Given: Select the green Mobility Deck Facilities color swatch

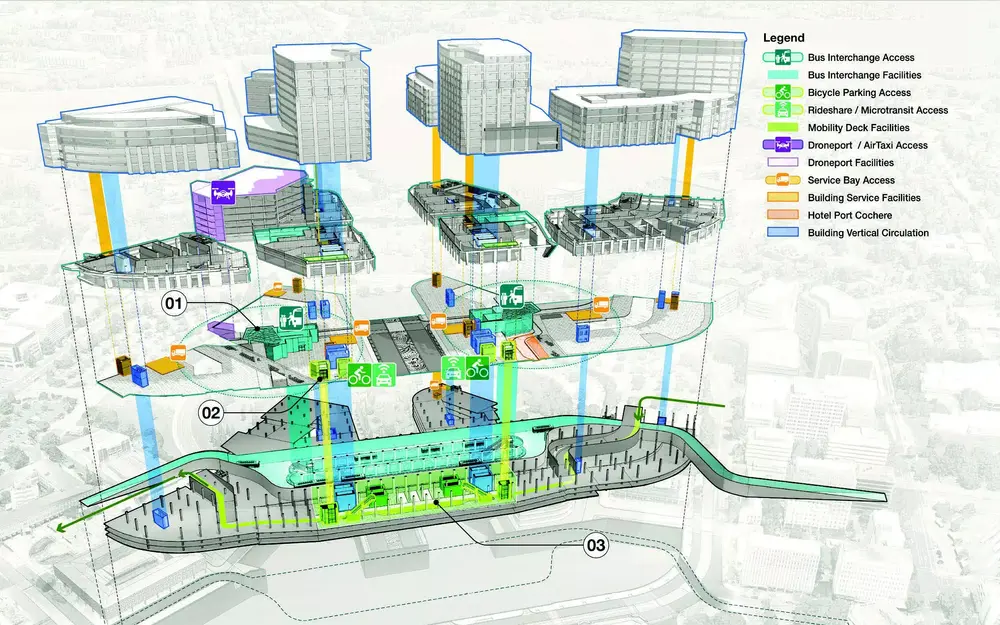Looking at the screenshot, I should (784, 127).
